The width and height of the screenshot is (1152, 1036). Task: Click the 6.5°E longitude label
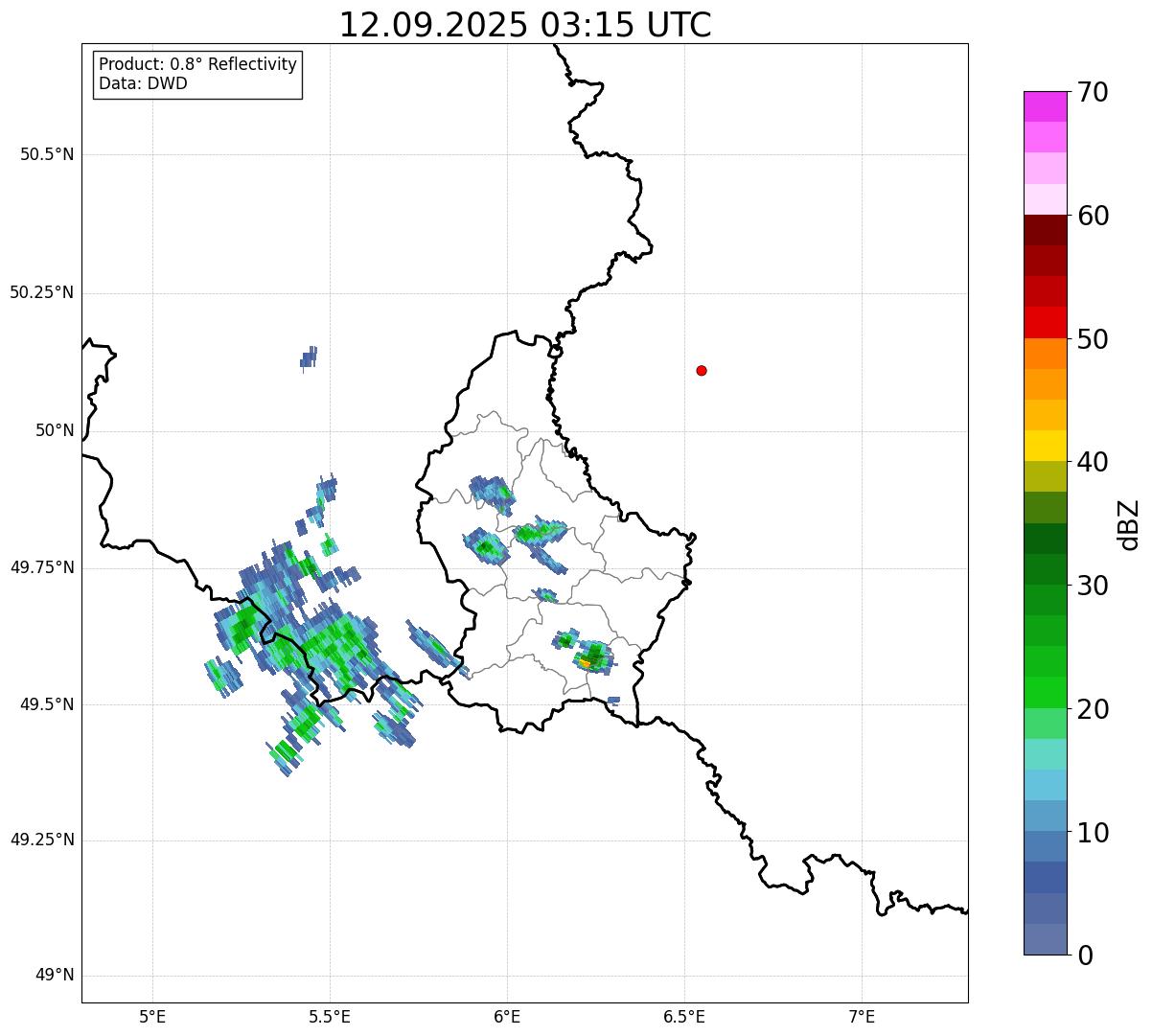(684, 1017)
